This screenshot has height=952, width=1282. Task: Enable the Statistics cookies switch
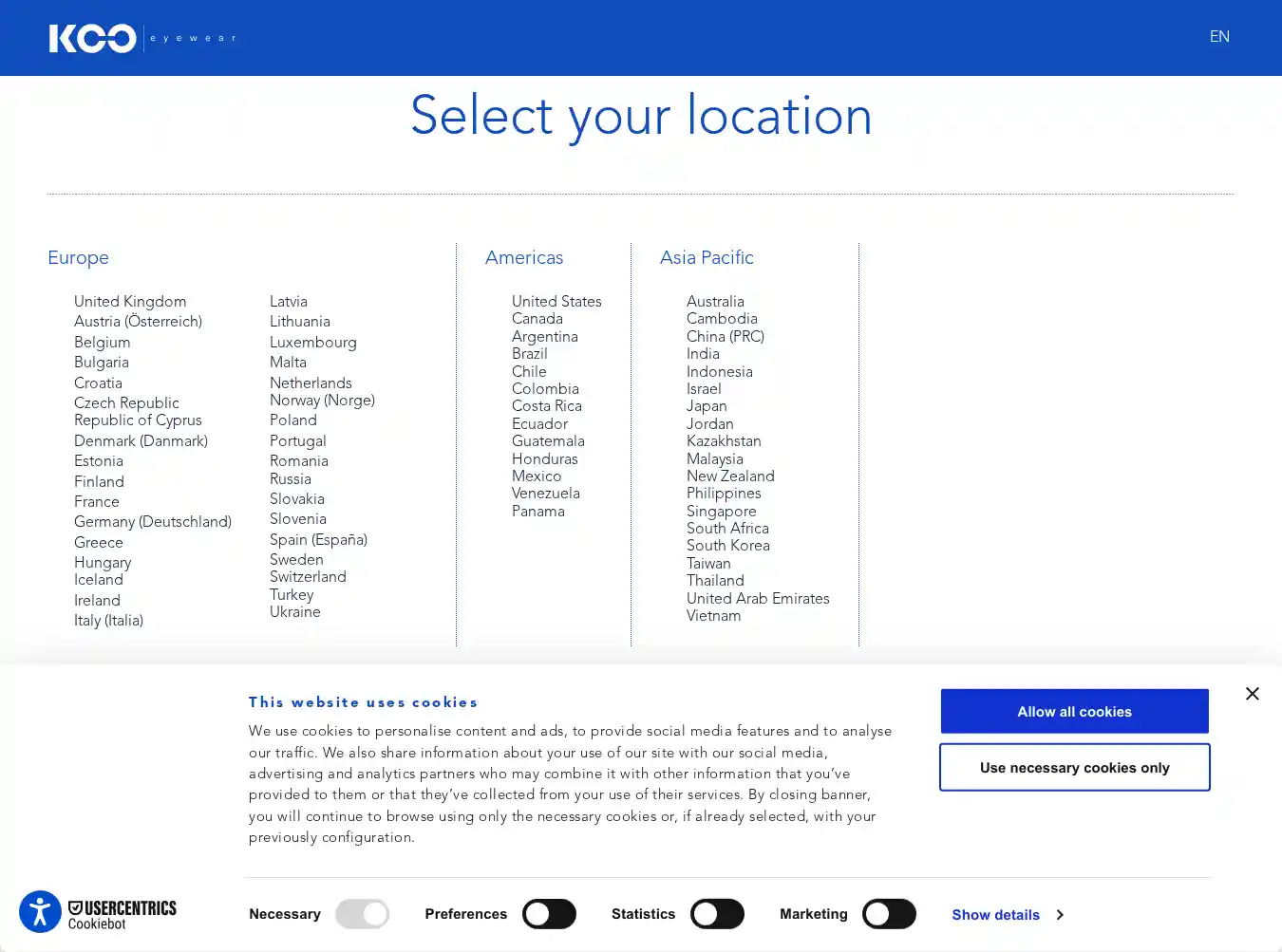[x=717, y=914]
